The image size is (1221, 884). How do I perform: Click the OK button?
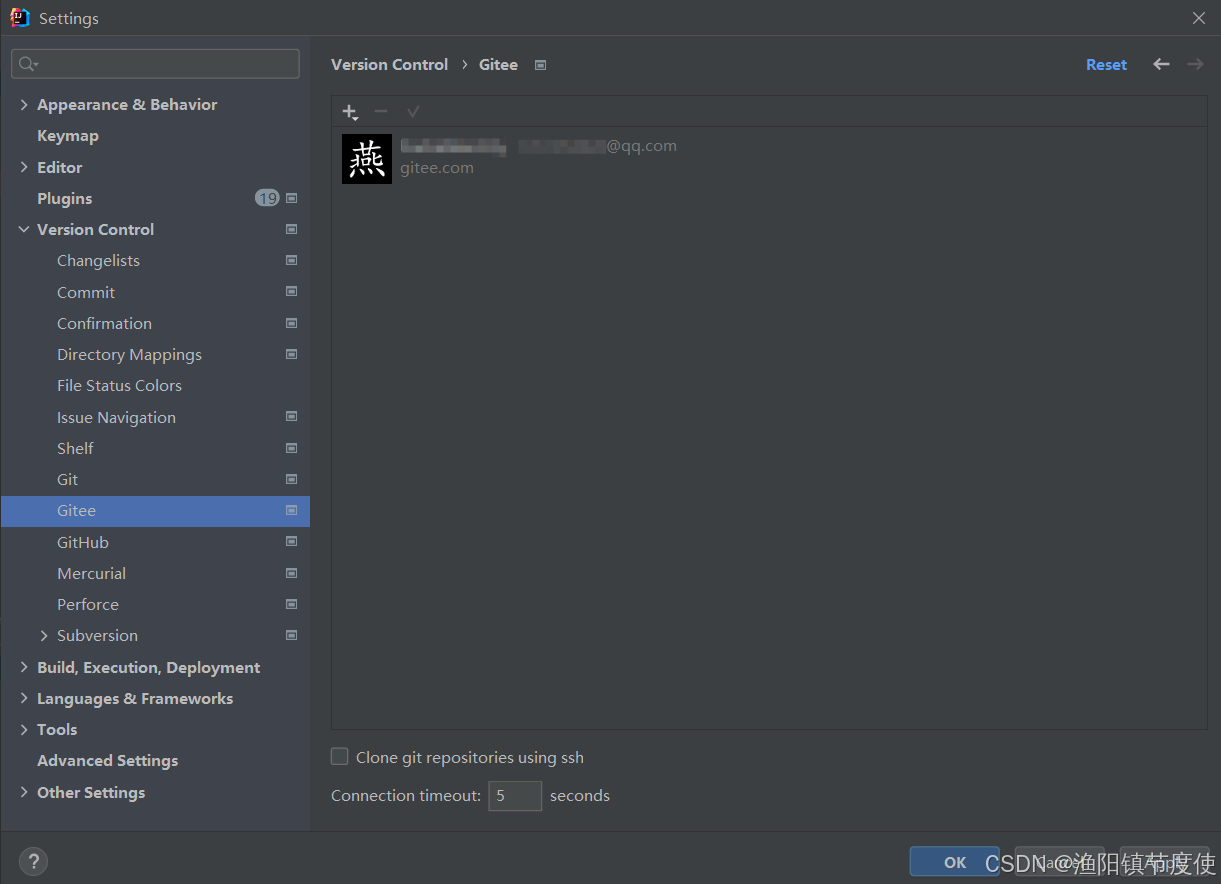(954, 862)
